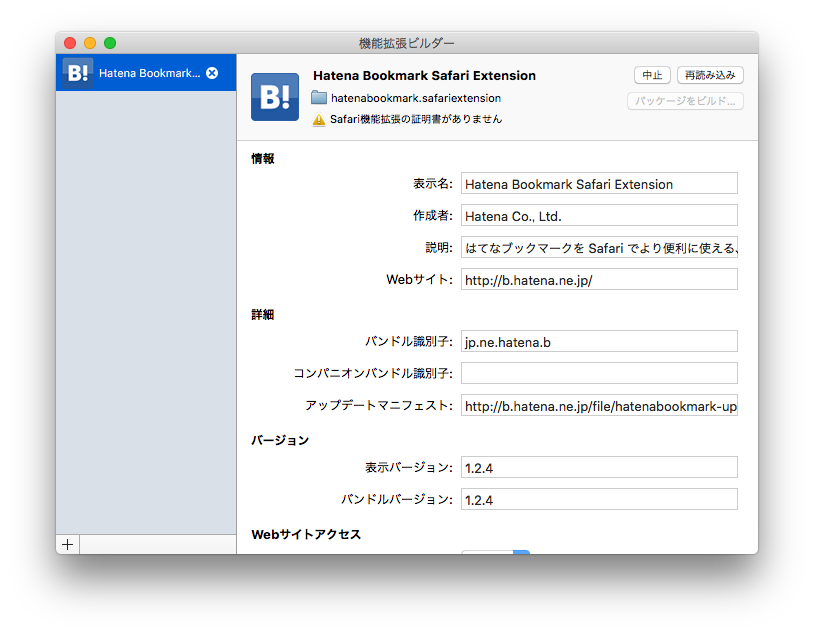Image resolution: width=814 pixels, height=634 pixels.
Task: Click the 表示バージョン field showing 1.2.4
Action: [x=598, y=467]
